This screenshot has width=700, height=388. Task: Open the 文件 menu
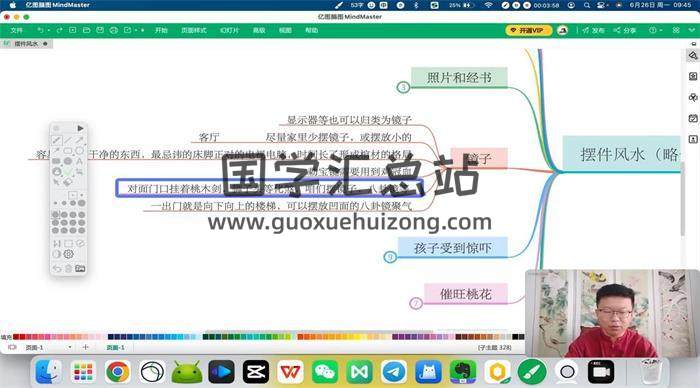[17, 30]
